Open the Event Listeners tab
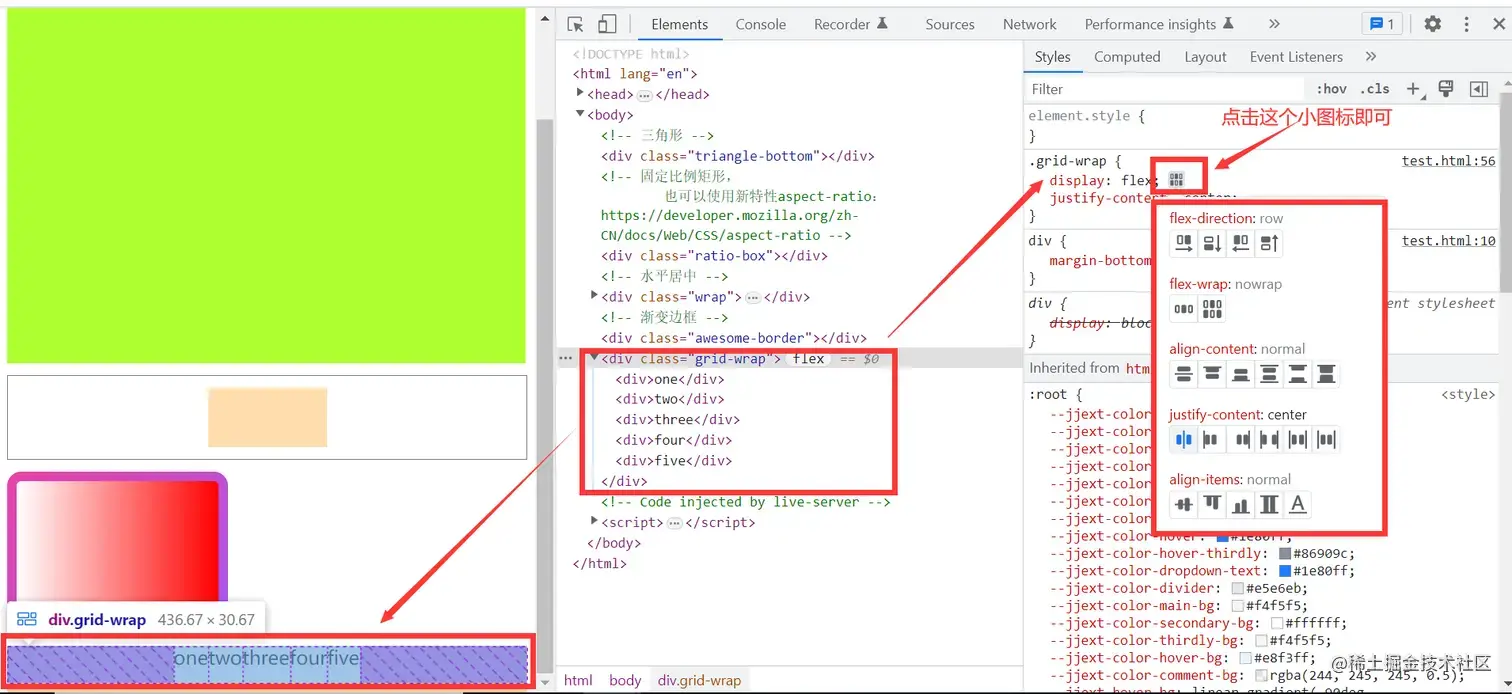 pos(1296,57)
